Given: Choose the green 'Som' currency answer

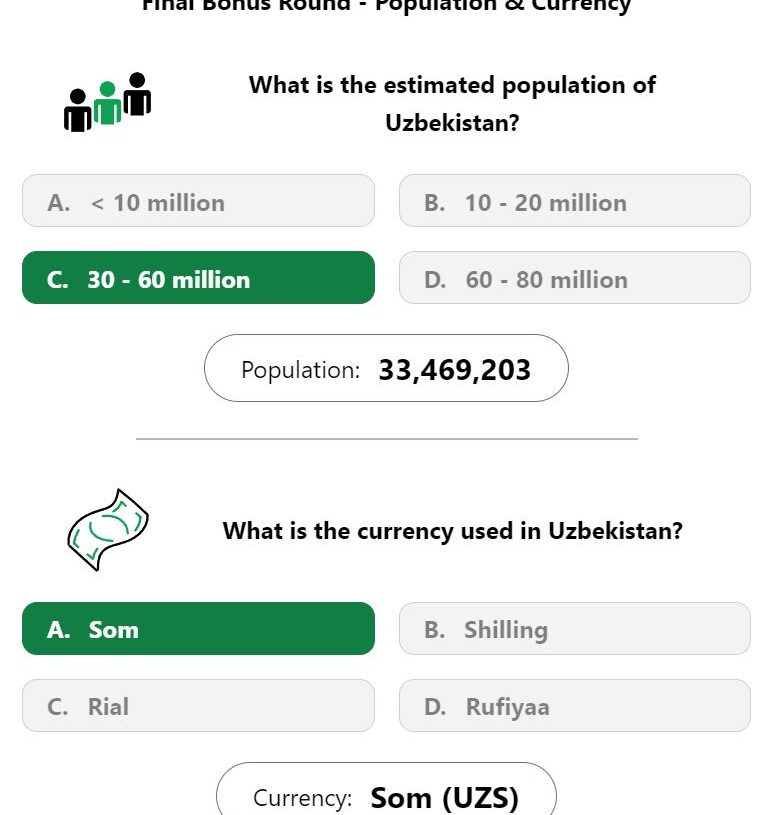Looking at the screenshot, I should 198,629.
